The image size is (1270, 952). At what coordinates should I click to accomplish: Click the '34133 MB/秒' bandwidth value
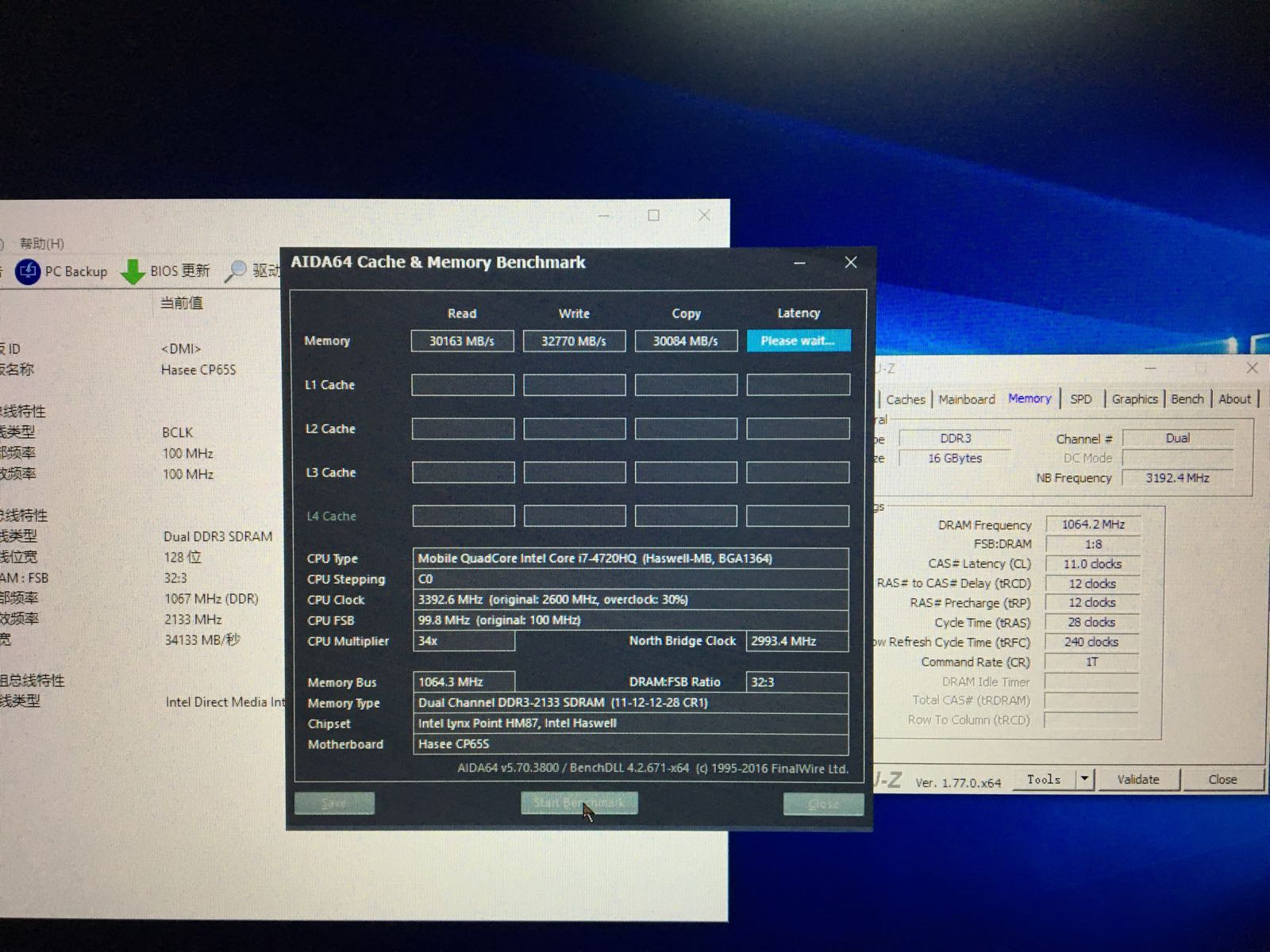pos(202,640)
